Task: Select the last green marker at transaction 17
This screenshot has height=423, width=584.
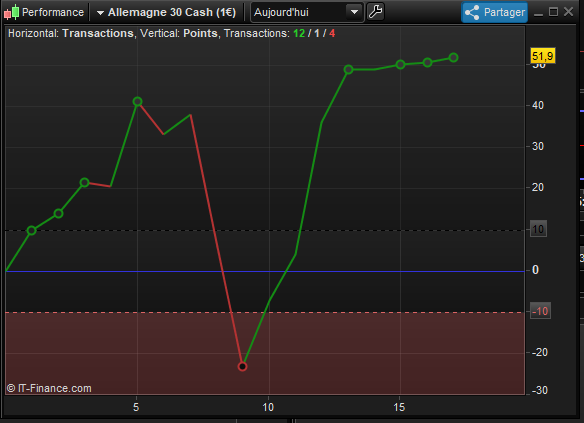Action: tap(453, 58)
